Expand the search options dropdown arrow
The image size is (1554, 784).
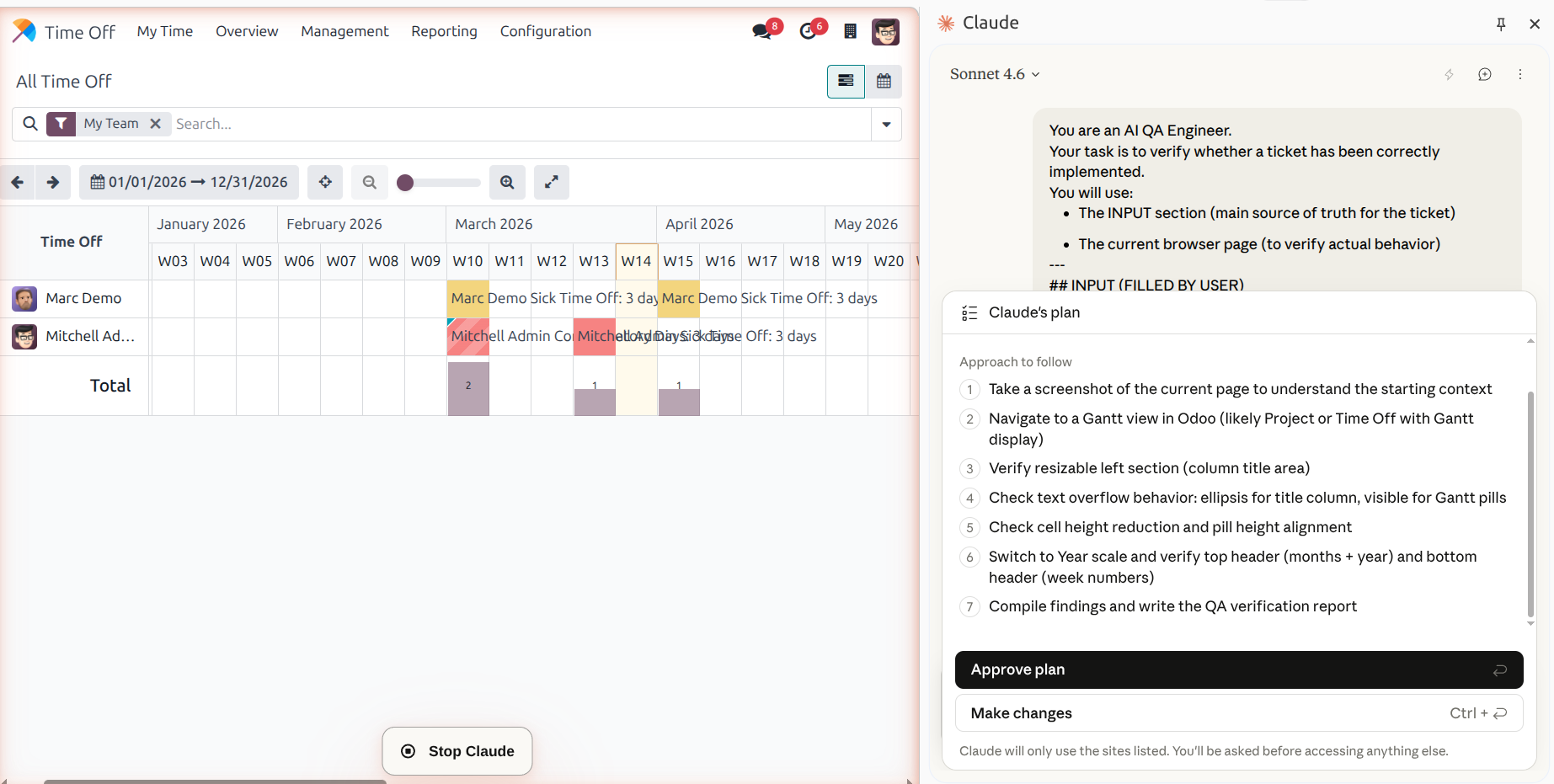point(886,124)
